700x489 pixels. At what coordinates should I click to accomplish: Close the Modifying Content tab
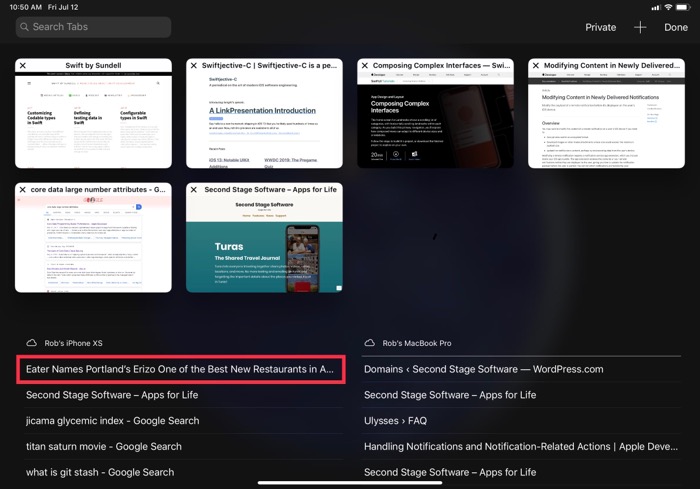pos(536,66)
